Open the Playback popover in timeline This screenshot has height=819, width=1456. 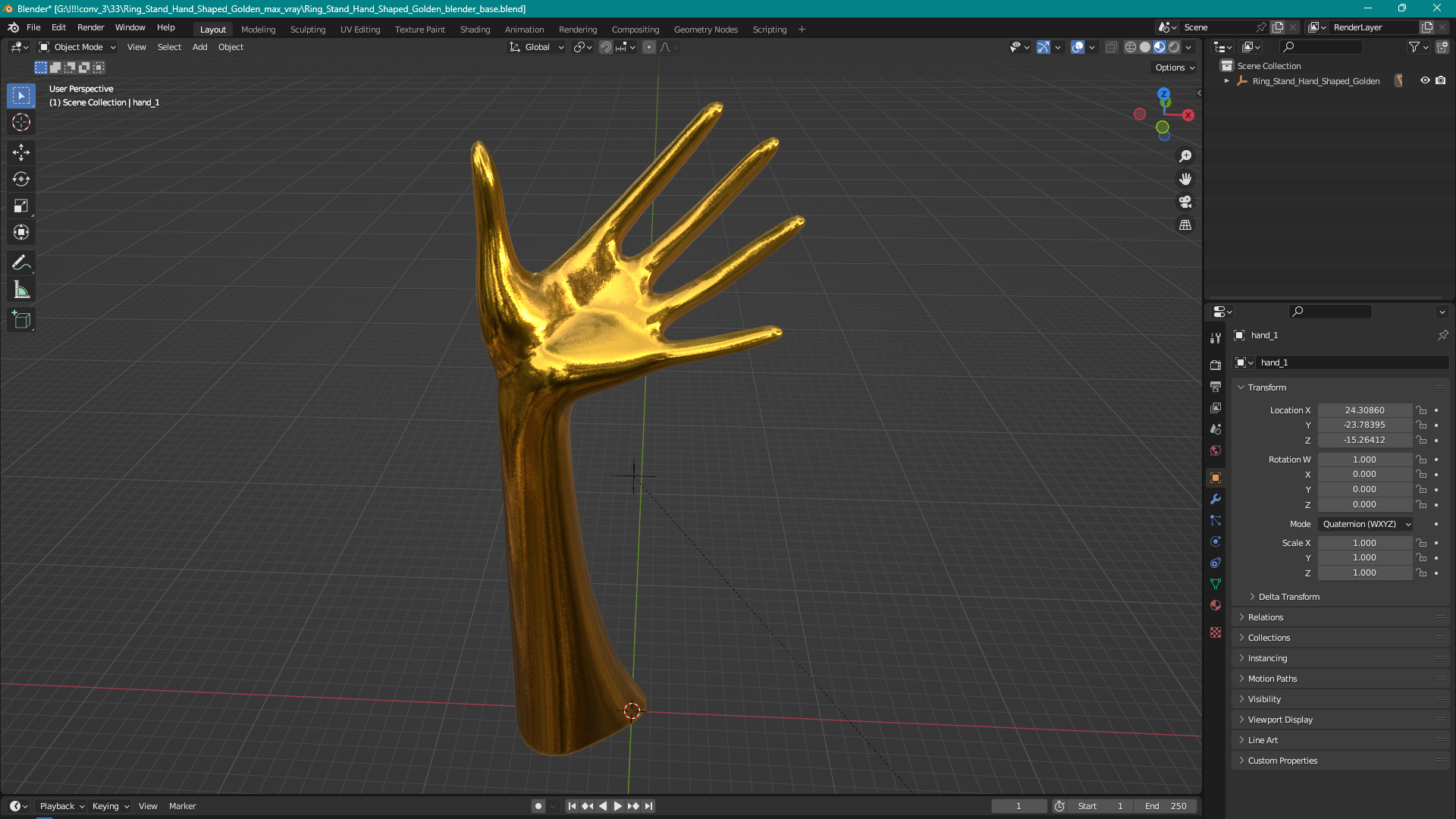coord(61,806)
